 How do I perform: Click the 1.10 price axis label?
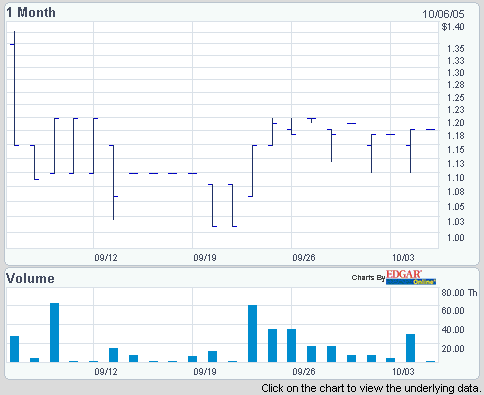(x=456, y=178)
